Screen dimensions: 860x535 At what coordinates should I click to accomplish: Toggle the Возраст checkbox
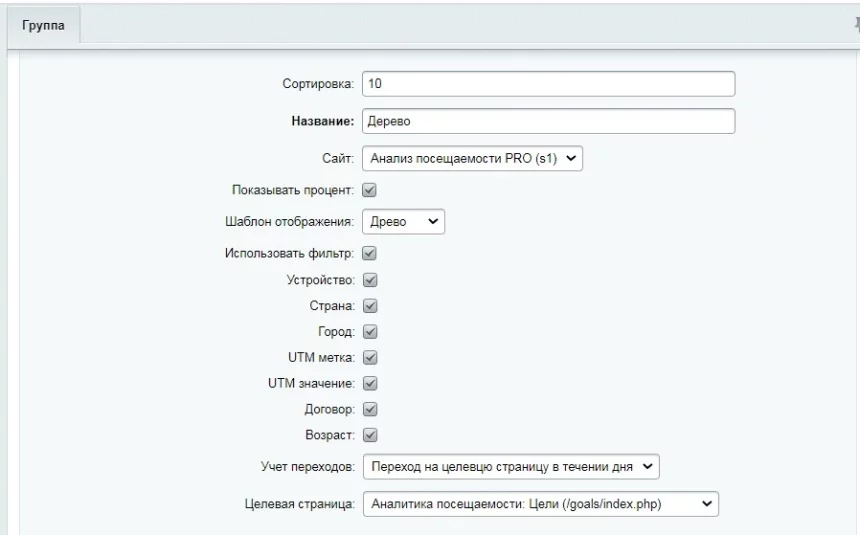point(369,435)
